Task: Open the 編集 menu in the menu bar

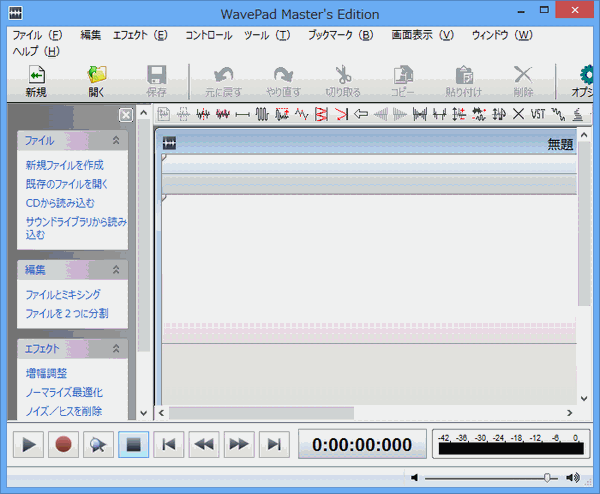Action: click(x=91, y=36)
